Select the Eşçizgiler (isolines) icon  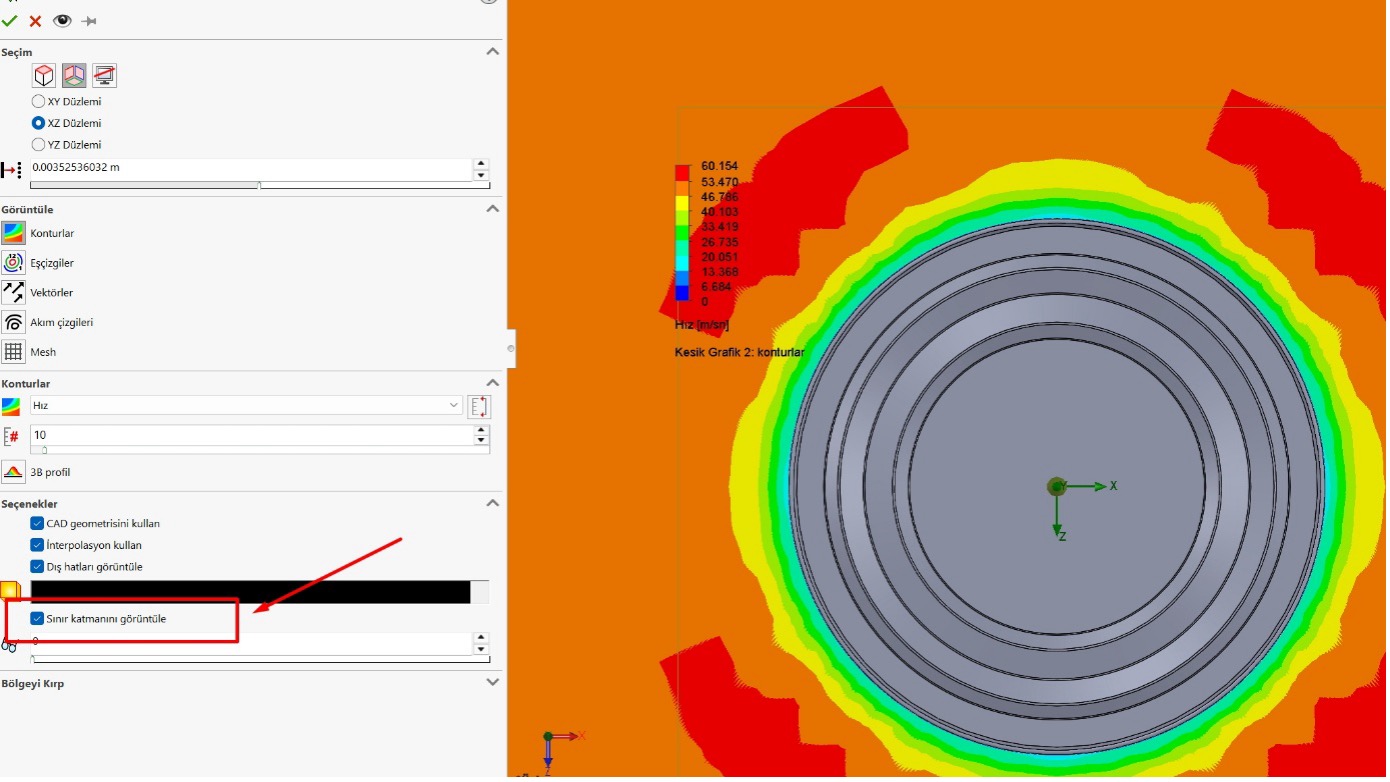click(x=13, y=262)
